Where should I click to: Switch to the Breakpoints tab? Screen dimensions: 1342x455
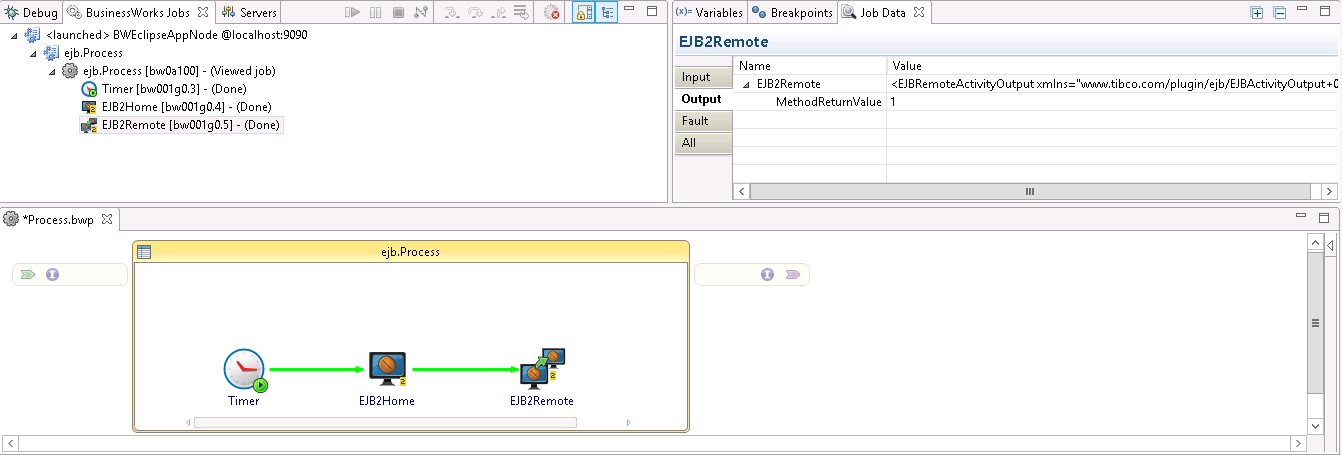(x=793, y=13)
